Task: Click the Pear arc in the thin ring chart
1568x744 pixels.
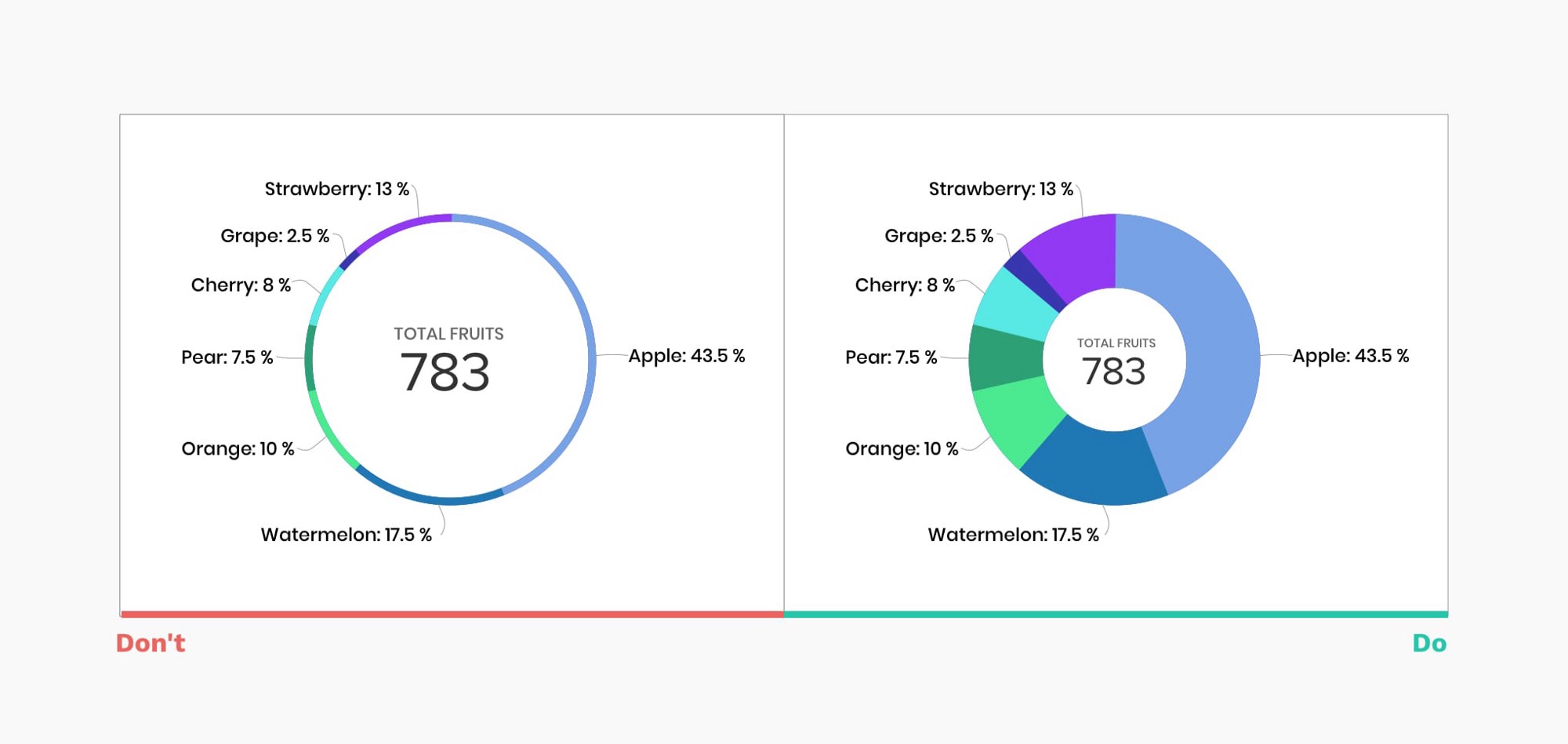Action: tap(309, 358)
